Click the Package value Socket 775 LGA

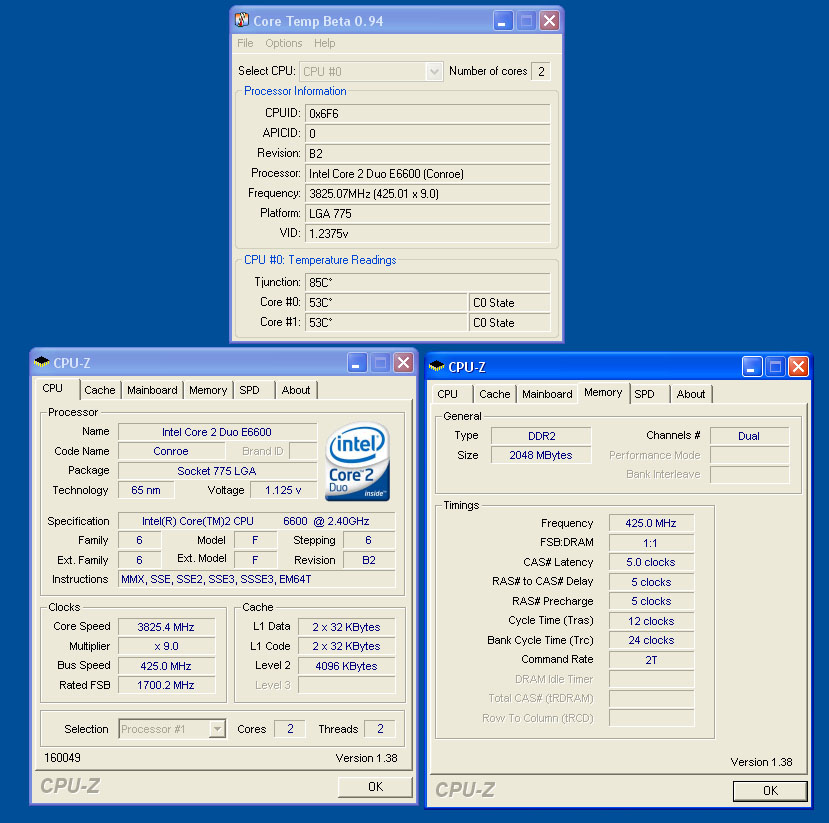217,470
